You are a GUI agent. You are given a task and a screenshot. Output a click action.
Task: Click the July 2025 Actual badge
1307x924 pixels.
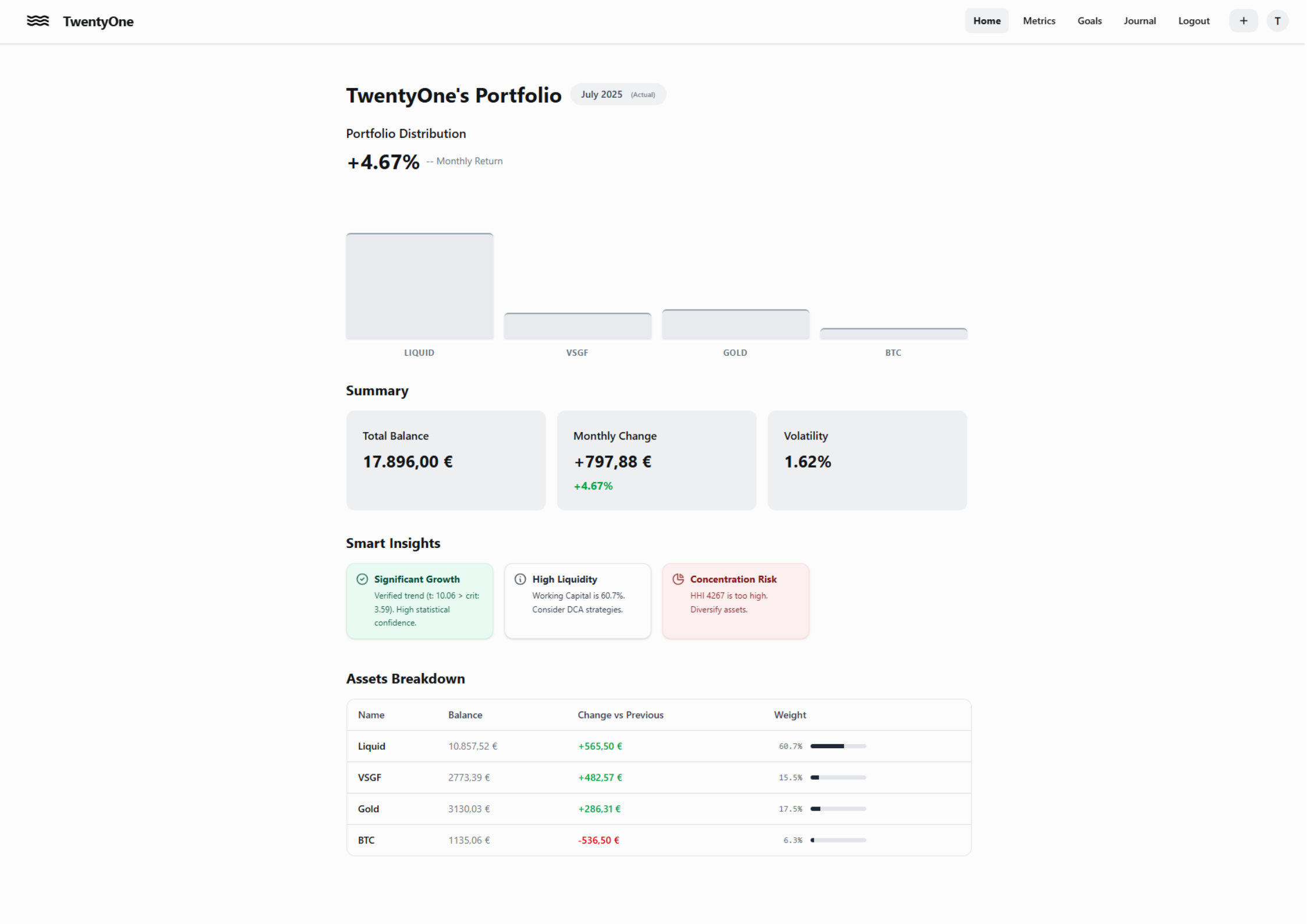pos(618,94)
